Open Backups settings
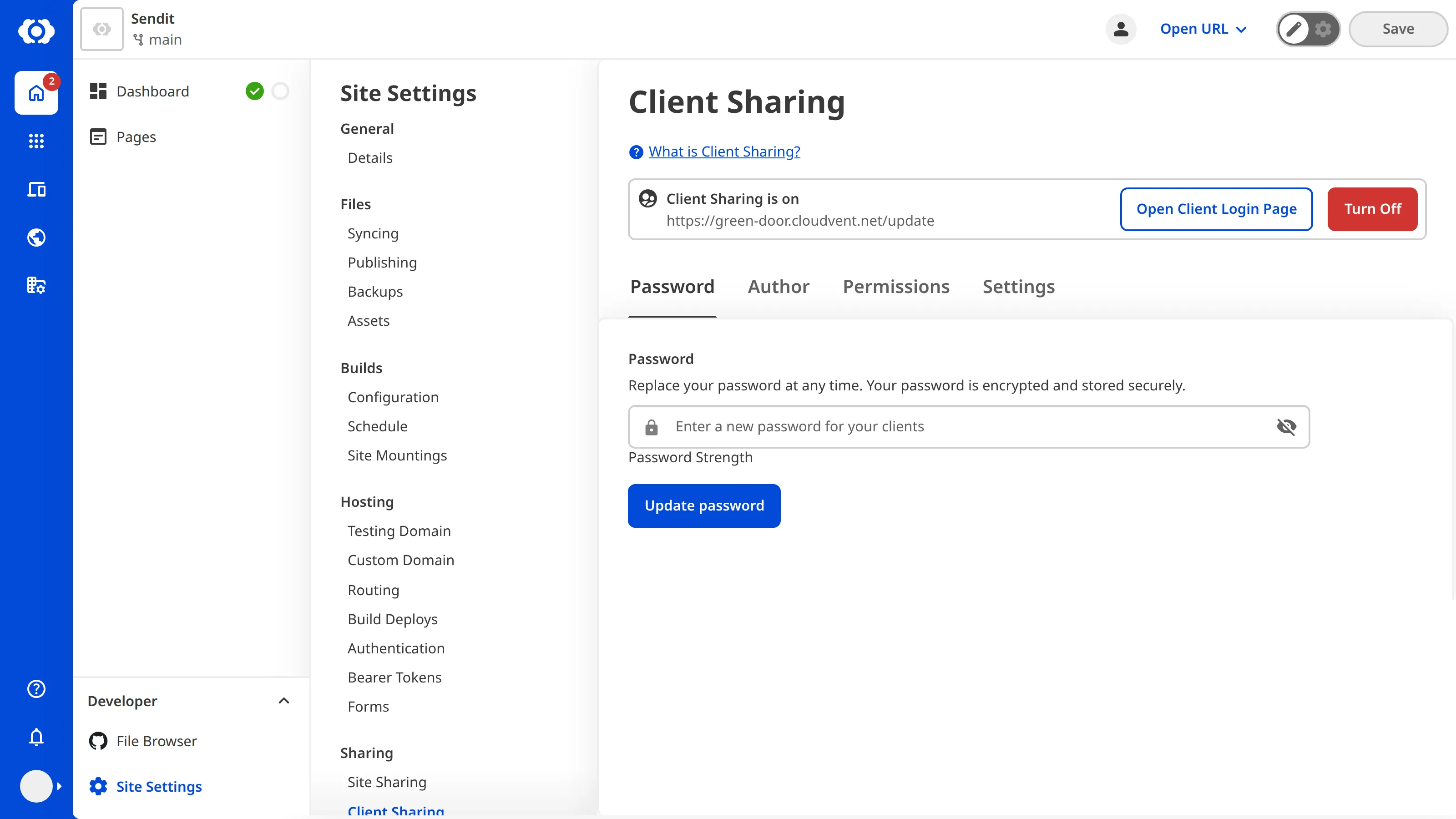Image resolution: width=1456 pixels, height=819 pixels. pos(375,292)
